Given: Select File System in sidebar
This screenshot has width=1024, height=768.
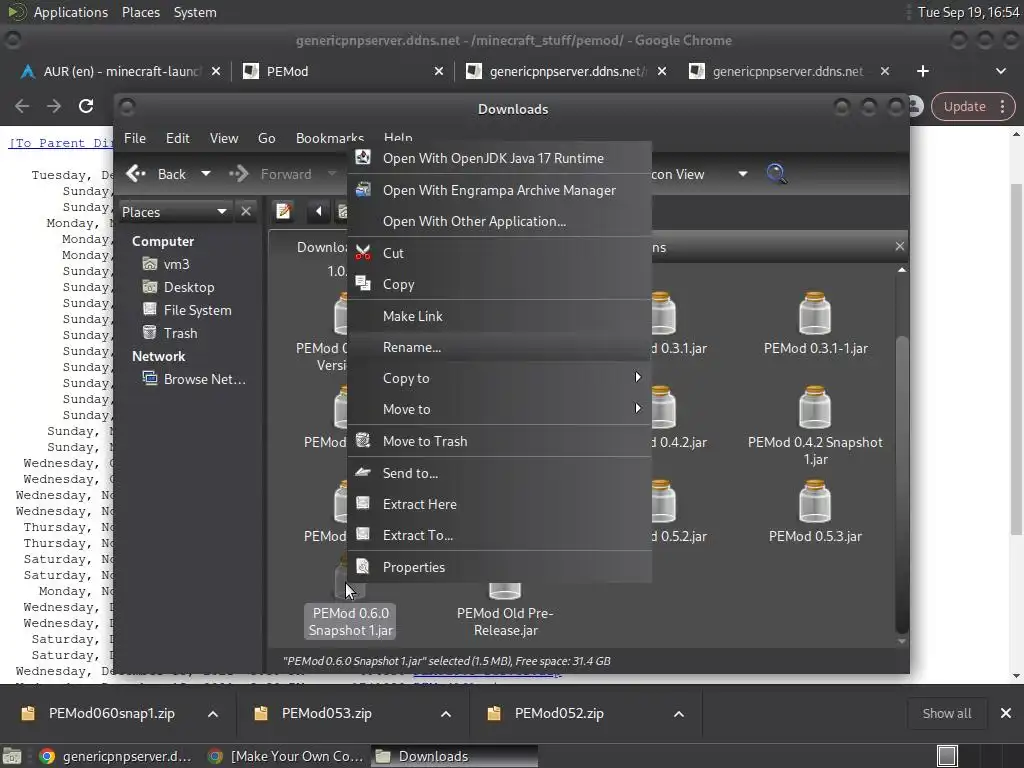Looking at the screenshot, I should click(187, 310).
